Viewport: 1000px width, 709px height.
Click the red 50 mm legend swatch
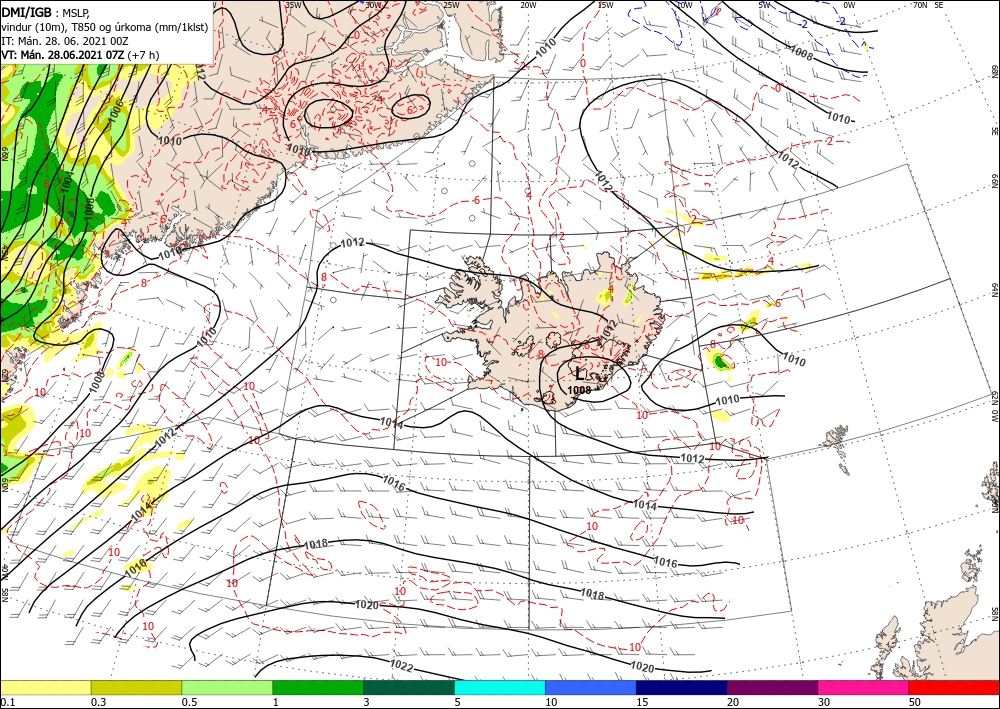coord(954,687)
